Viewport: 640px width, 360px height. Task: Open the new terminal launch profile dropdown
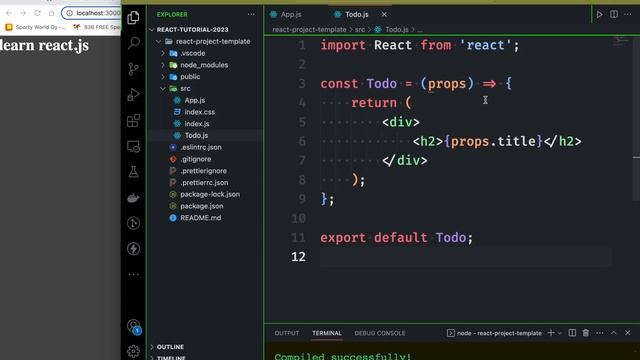click(560, 333)
